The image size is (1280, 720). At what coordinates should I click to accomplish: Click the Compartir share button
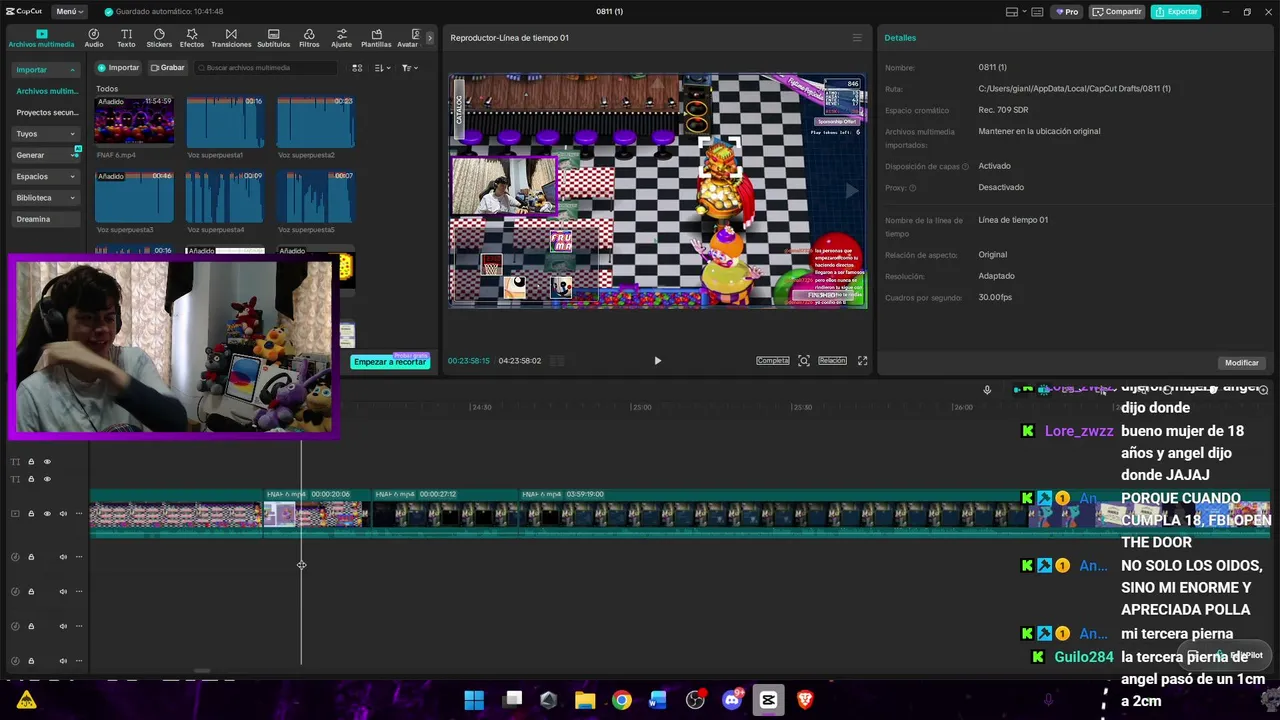pos(1117,12)
